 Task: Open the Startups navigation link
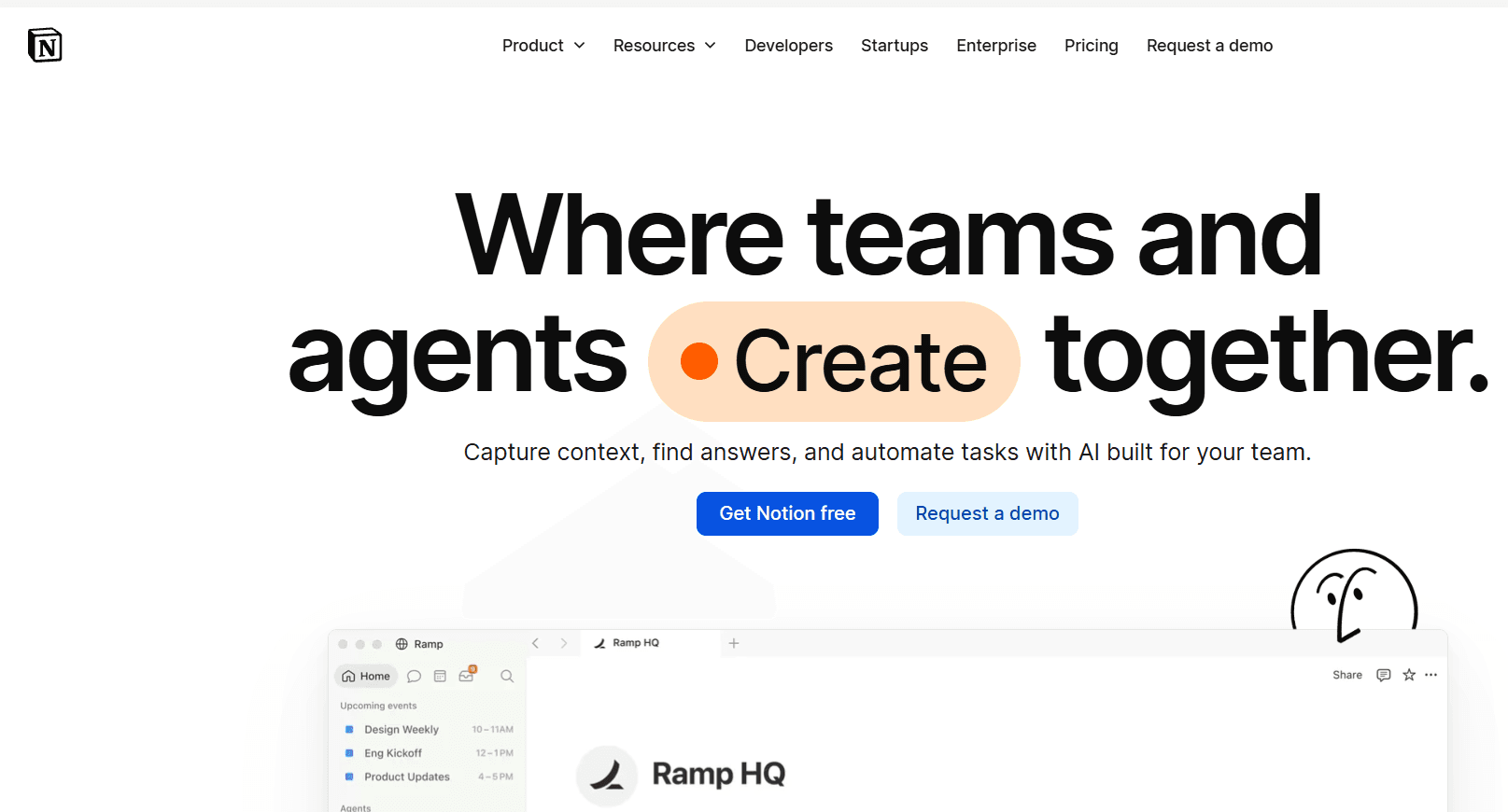tap(895, 46)
